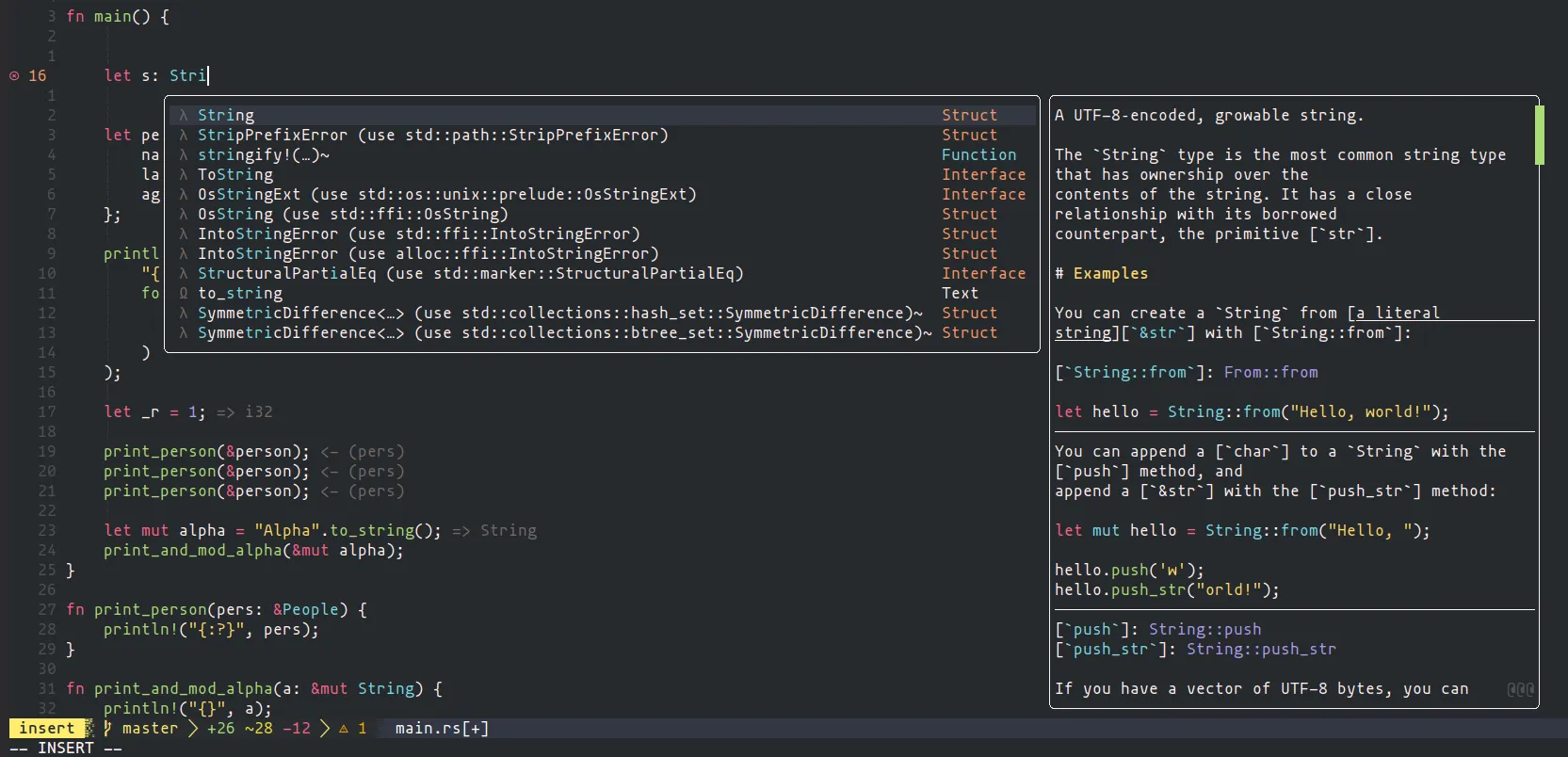Select SymmetricDifference from hash_set completion

pos(603,313)
